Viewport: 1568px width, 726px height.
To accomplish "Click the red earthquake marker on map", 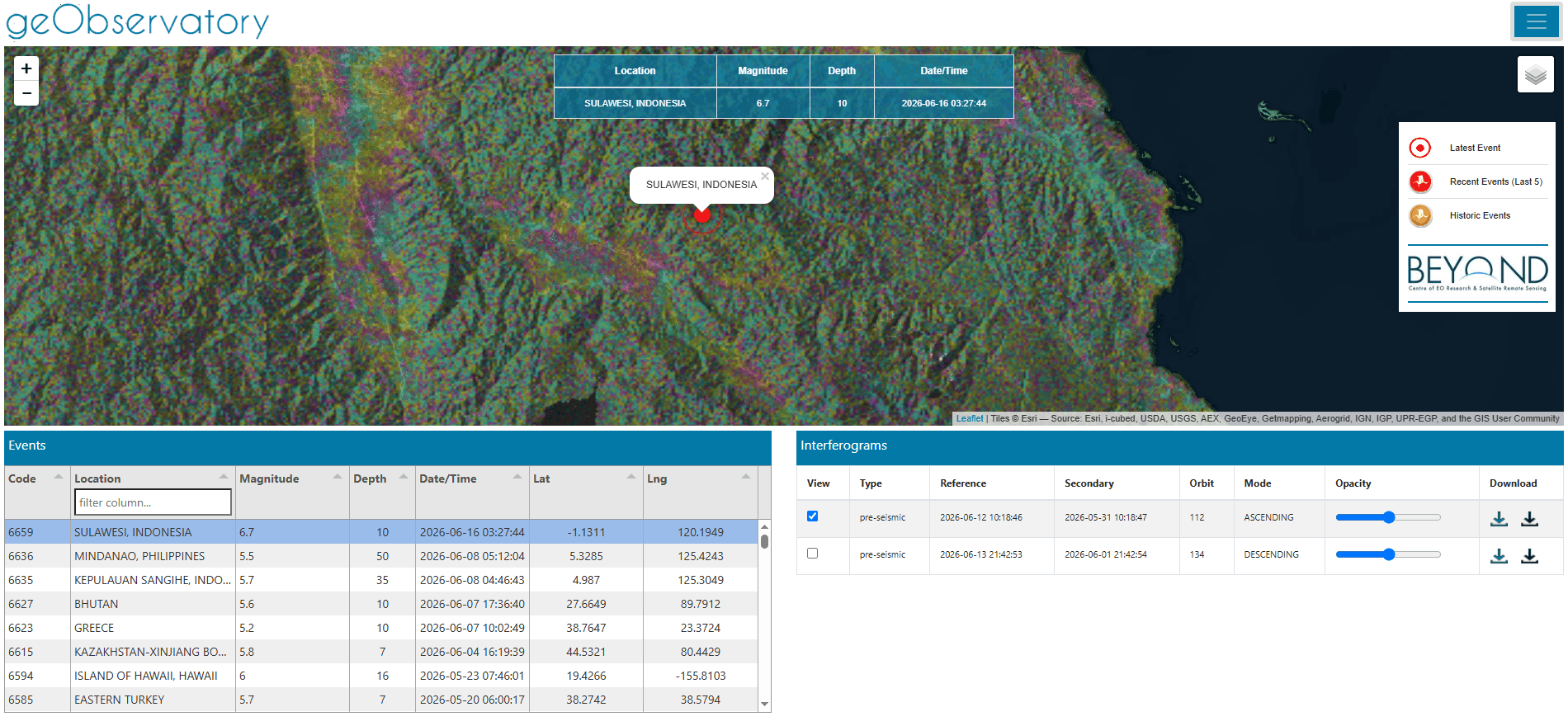I will (x=702, y=215).
